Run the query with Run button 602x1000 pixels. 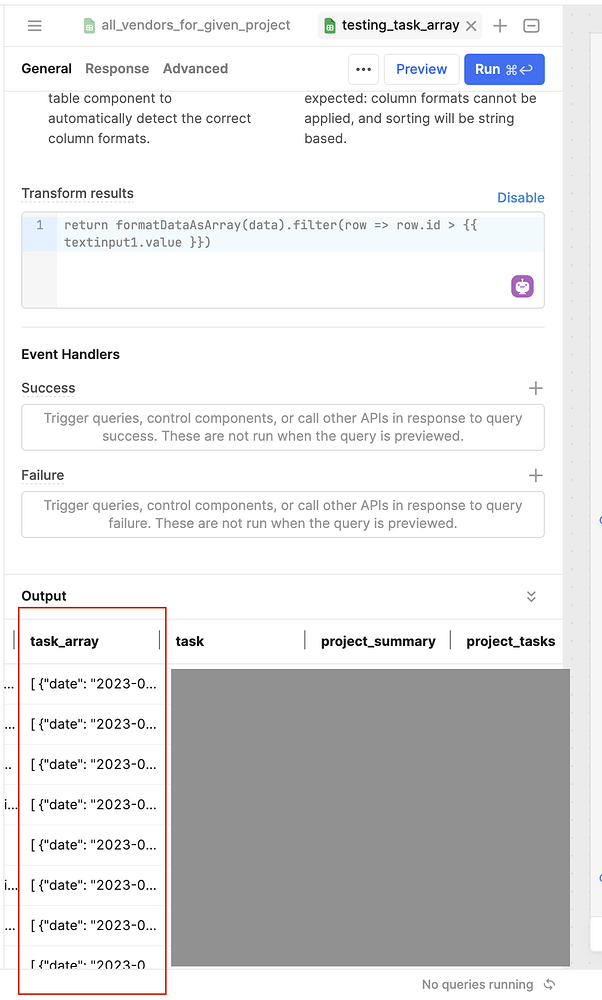(x=504, y=69)
